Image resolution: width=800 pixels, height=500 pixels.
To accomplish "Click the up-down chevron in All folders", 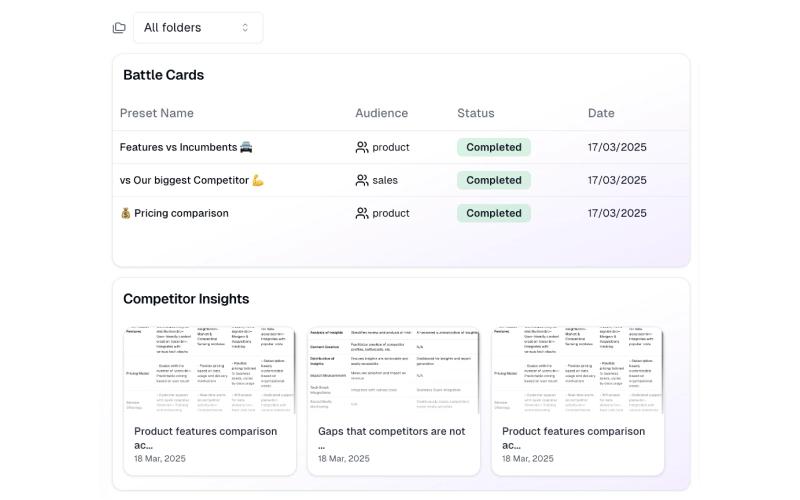I will tap(245, 28).
